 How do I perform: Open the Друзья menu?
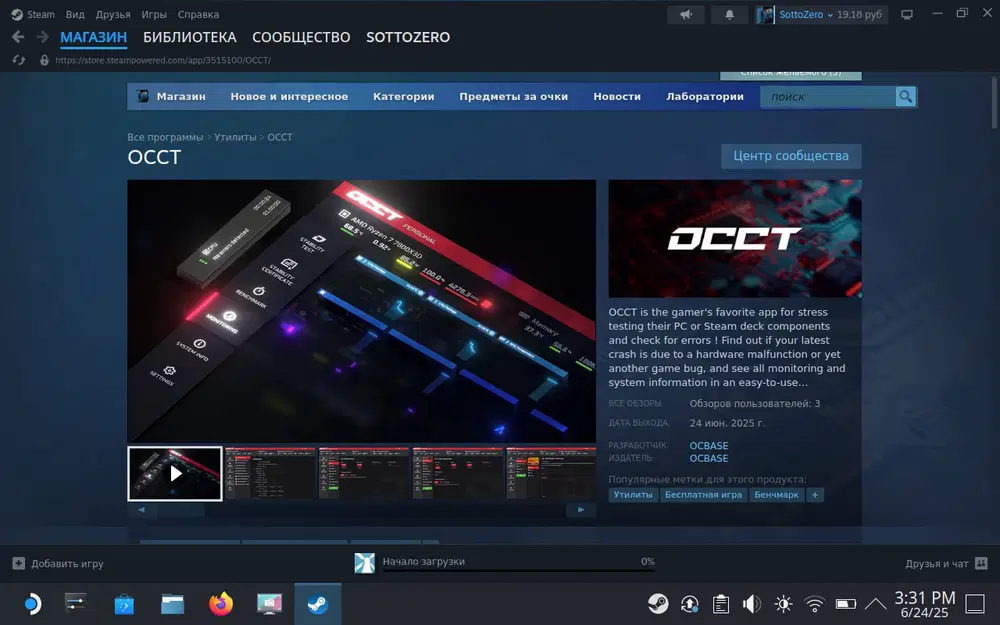[x=113, y=14]
